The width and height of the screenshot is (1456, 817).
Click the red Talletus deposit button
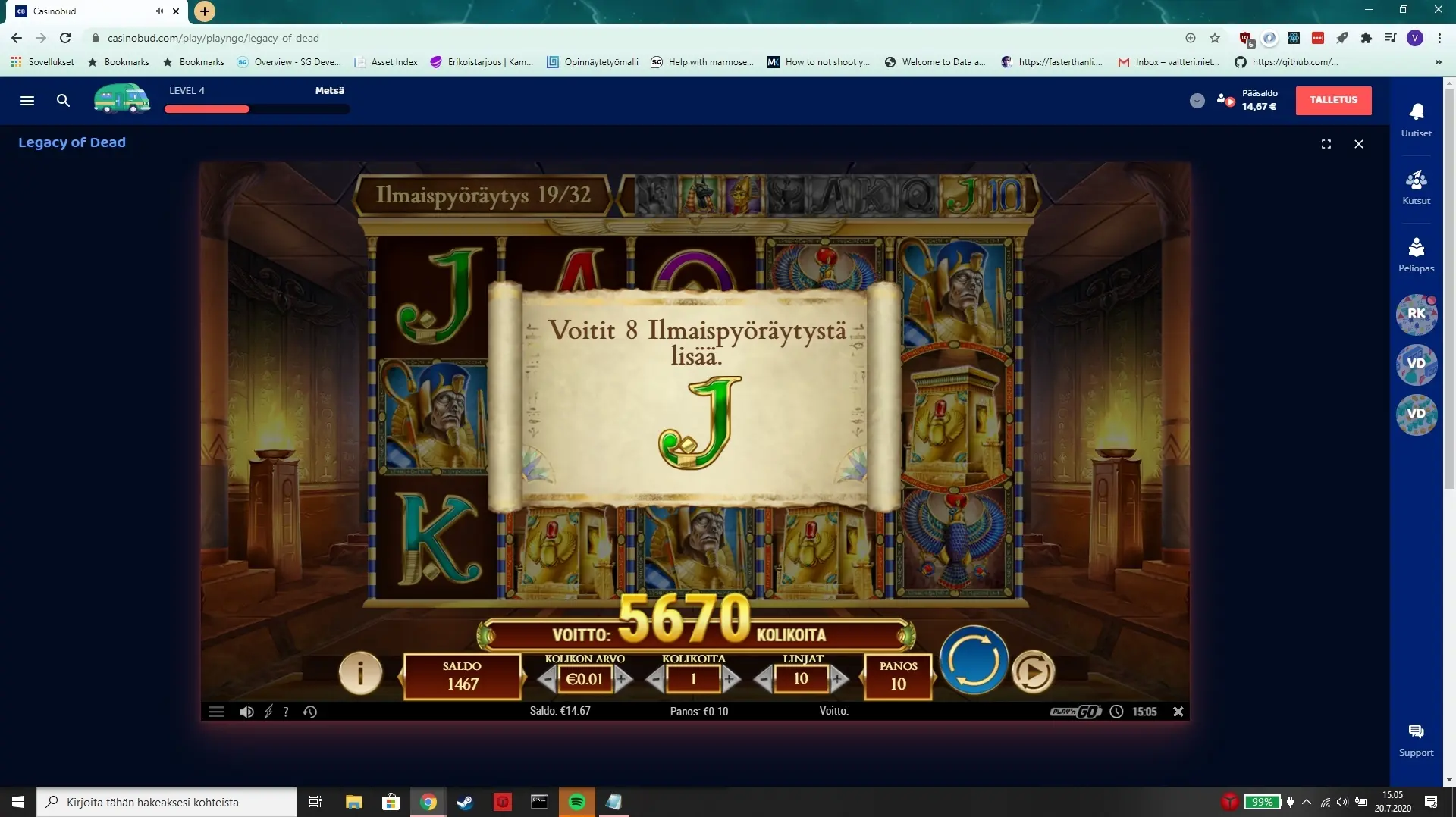pyautogui.click(x=1333, y=100)
